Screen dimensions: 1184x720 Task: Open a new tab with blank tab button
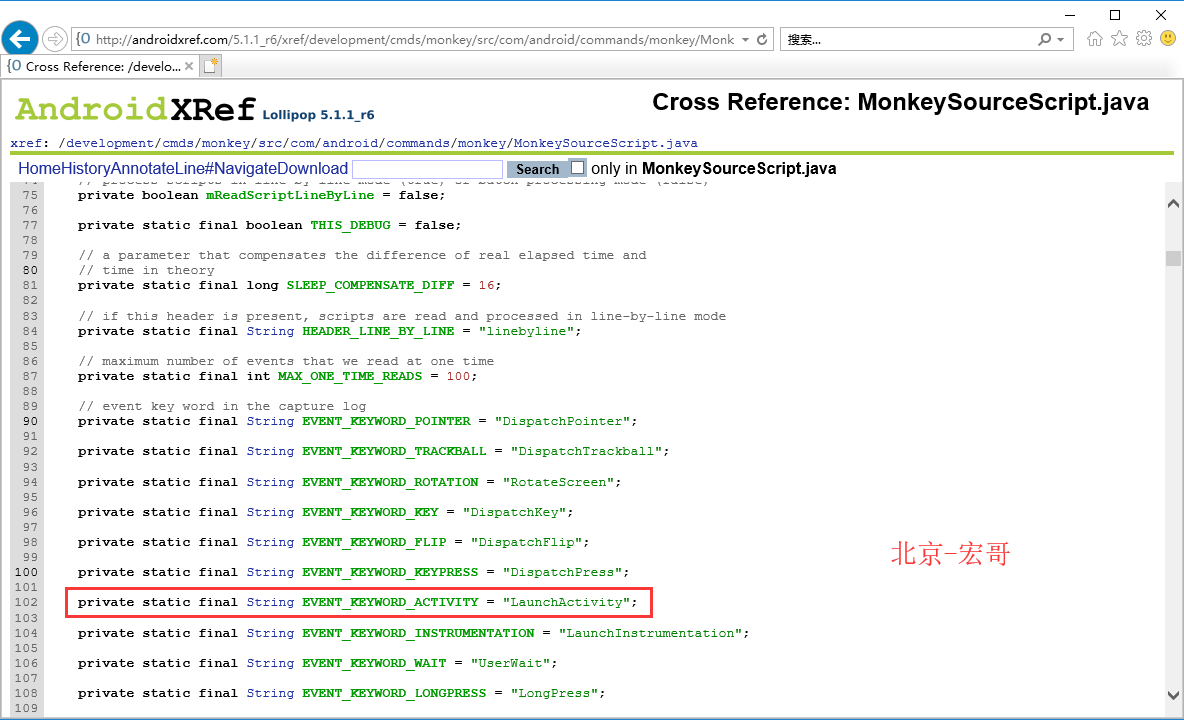[x=211, y=66]
